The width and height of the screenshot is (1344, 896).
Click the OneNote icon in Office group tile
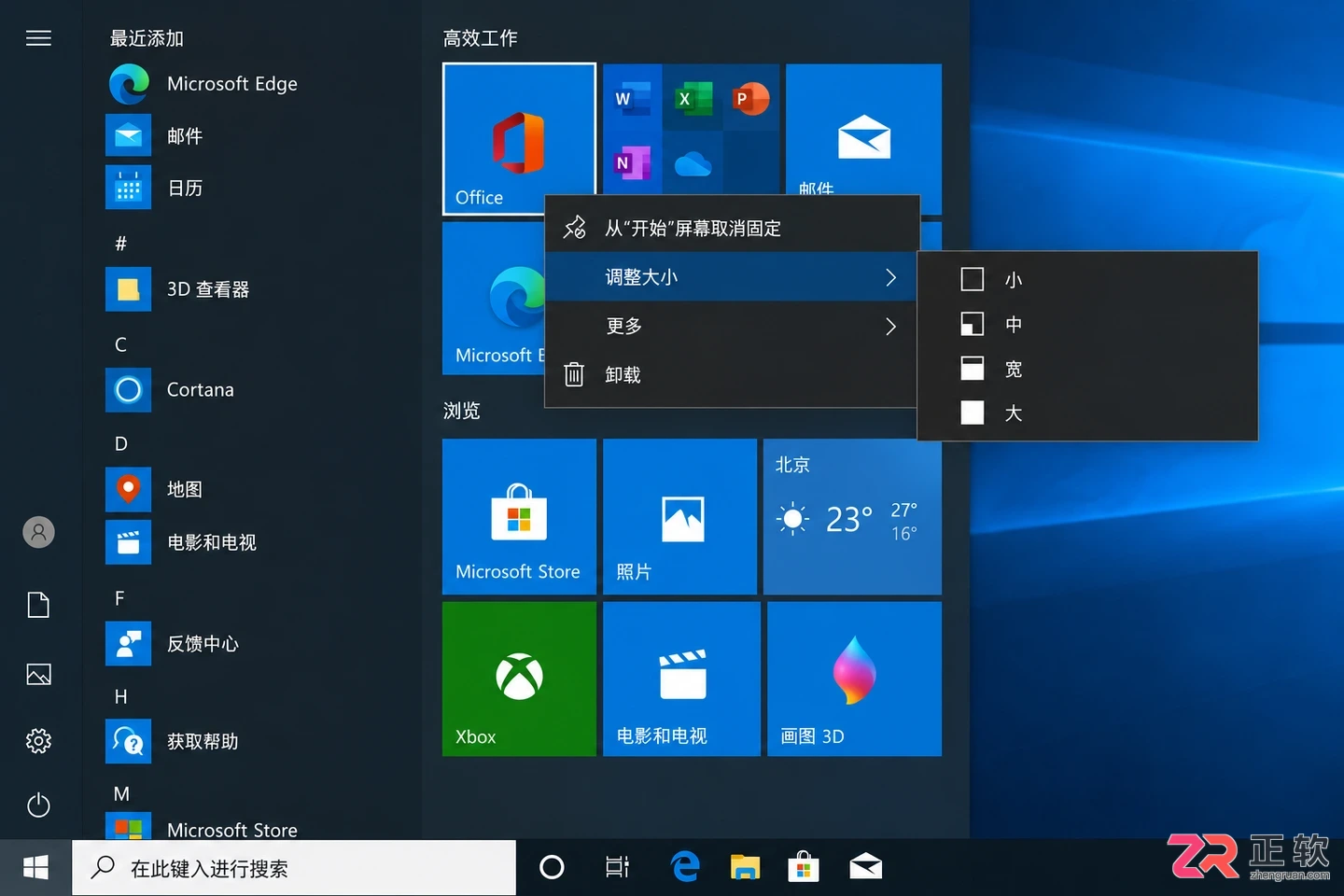(632, 162)
